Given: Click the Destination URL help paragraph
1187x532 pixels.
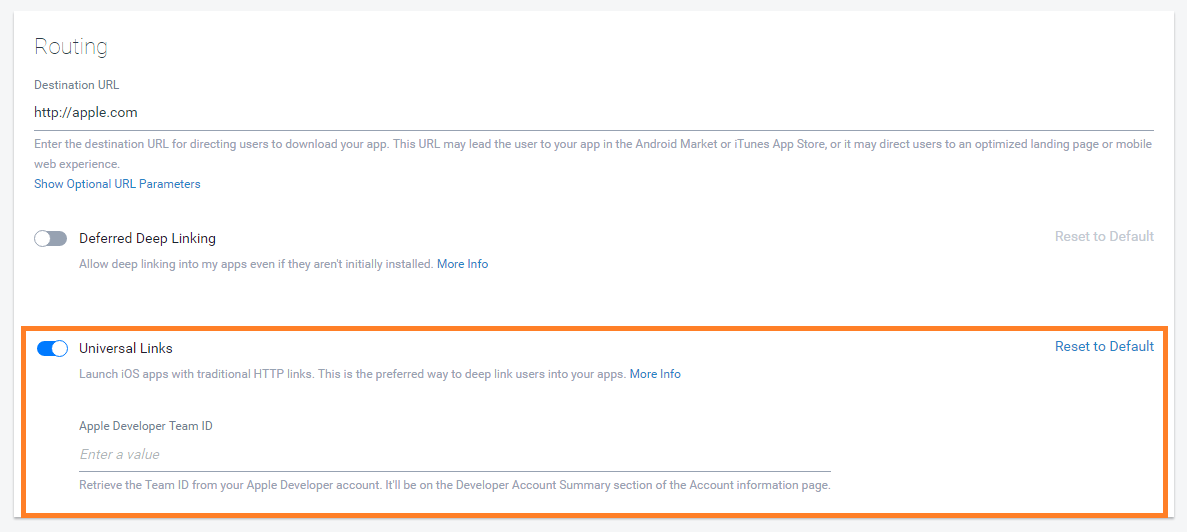Looking at the screenshot, I should pyautogui.click(x=592, y=144).
